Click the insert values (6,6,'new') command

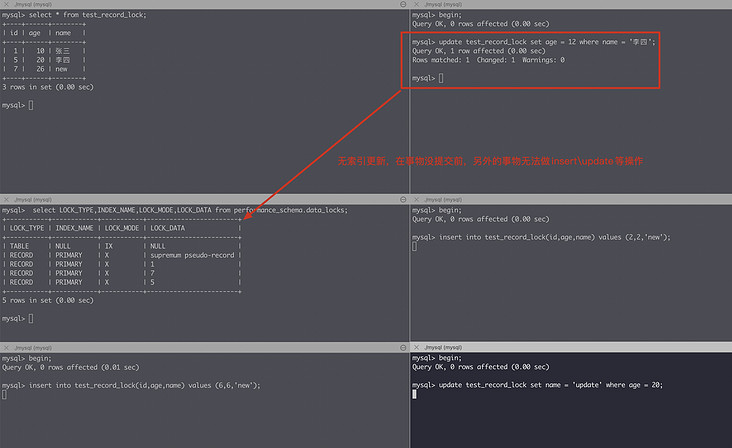tap(144, 385)
